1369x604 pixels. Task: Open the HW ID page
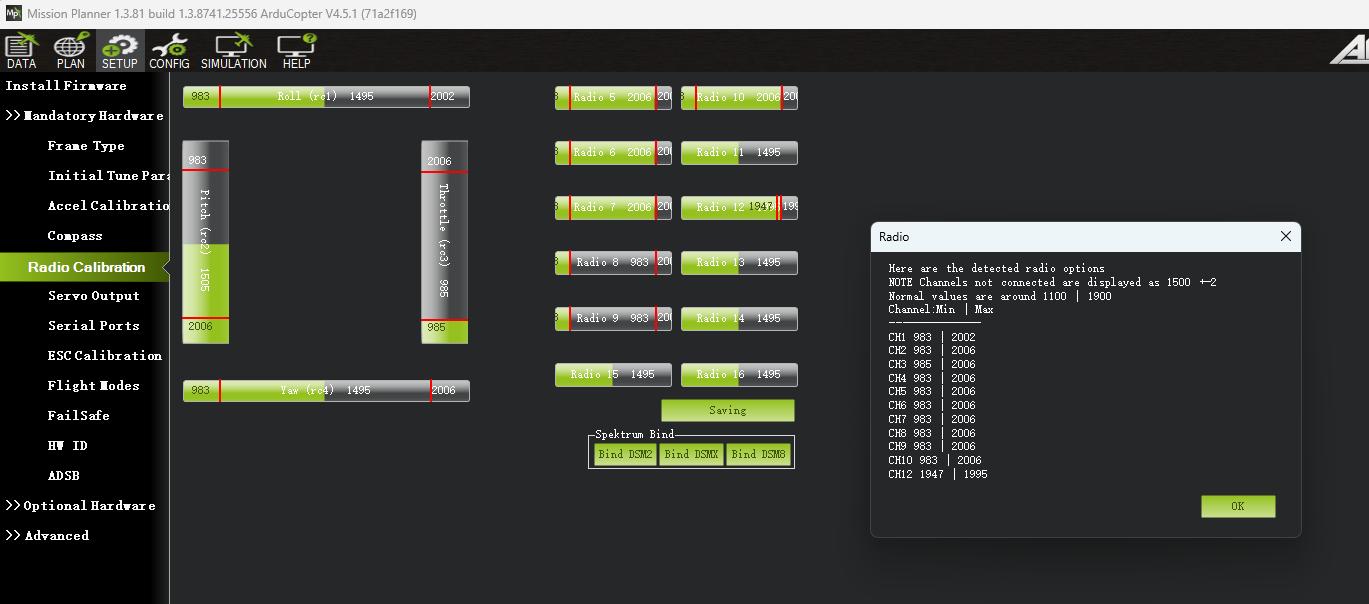point(67,446)
